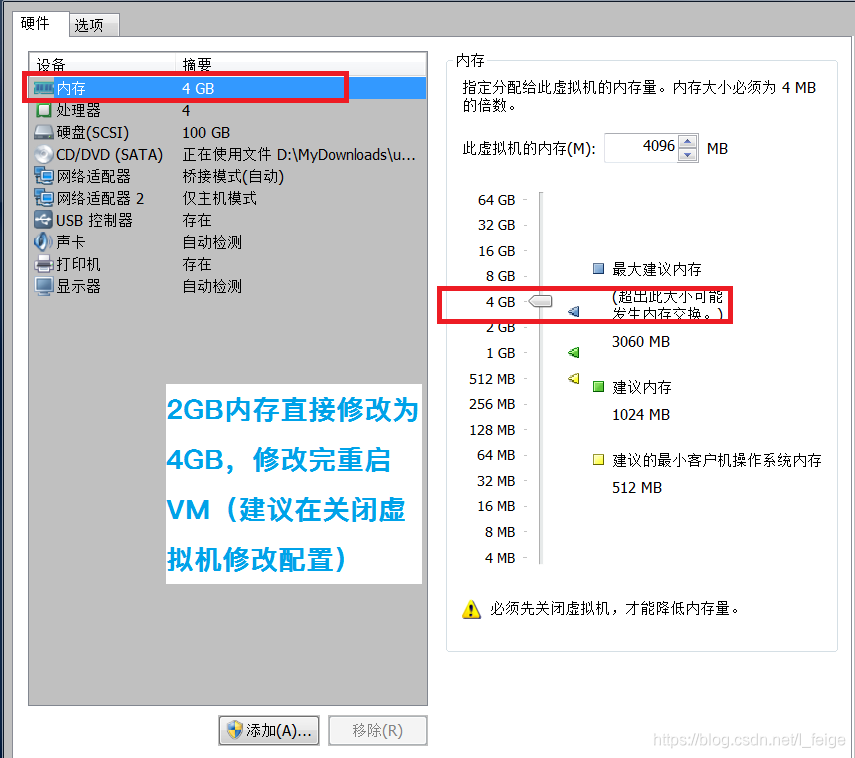The width and height of the screenshot is (855, 758).
Task: Click the CD/DVD (SATA) disc icon
Action: point(44,154)
